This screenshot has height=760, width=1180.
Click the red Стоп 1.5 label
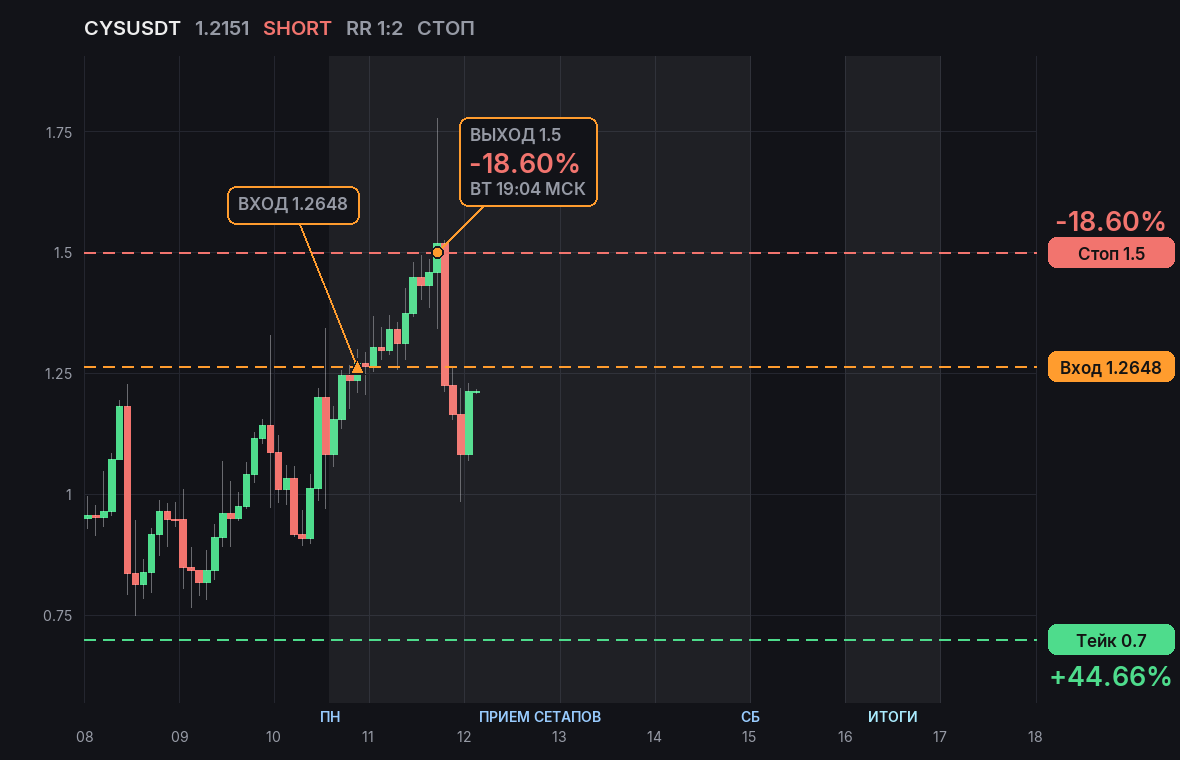point(1111,254)
